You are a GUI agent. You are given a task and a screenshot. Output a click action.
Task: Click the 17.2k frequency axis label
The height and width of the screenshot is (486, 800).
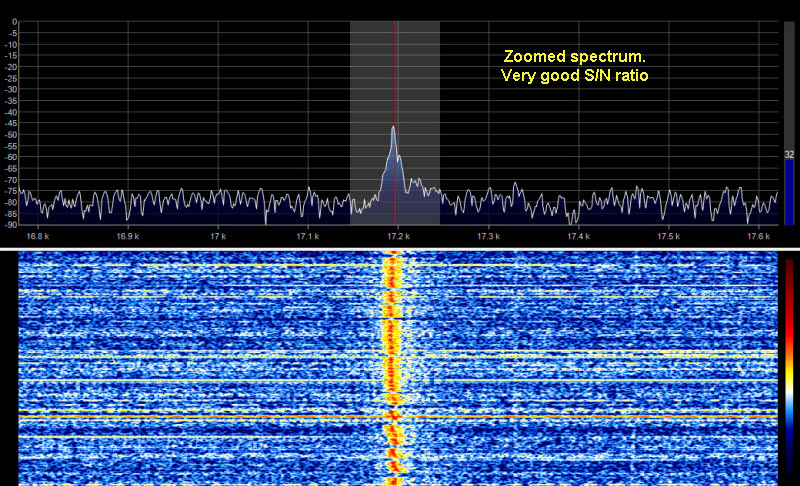(398, 236)
